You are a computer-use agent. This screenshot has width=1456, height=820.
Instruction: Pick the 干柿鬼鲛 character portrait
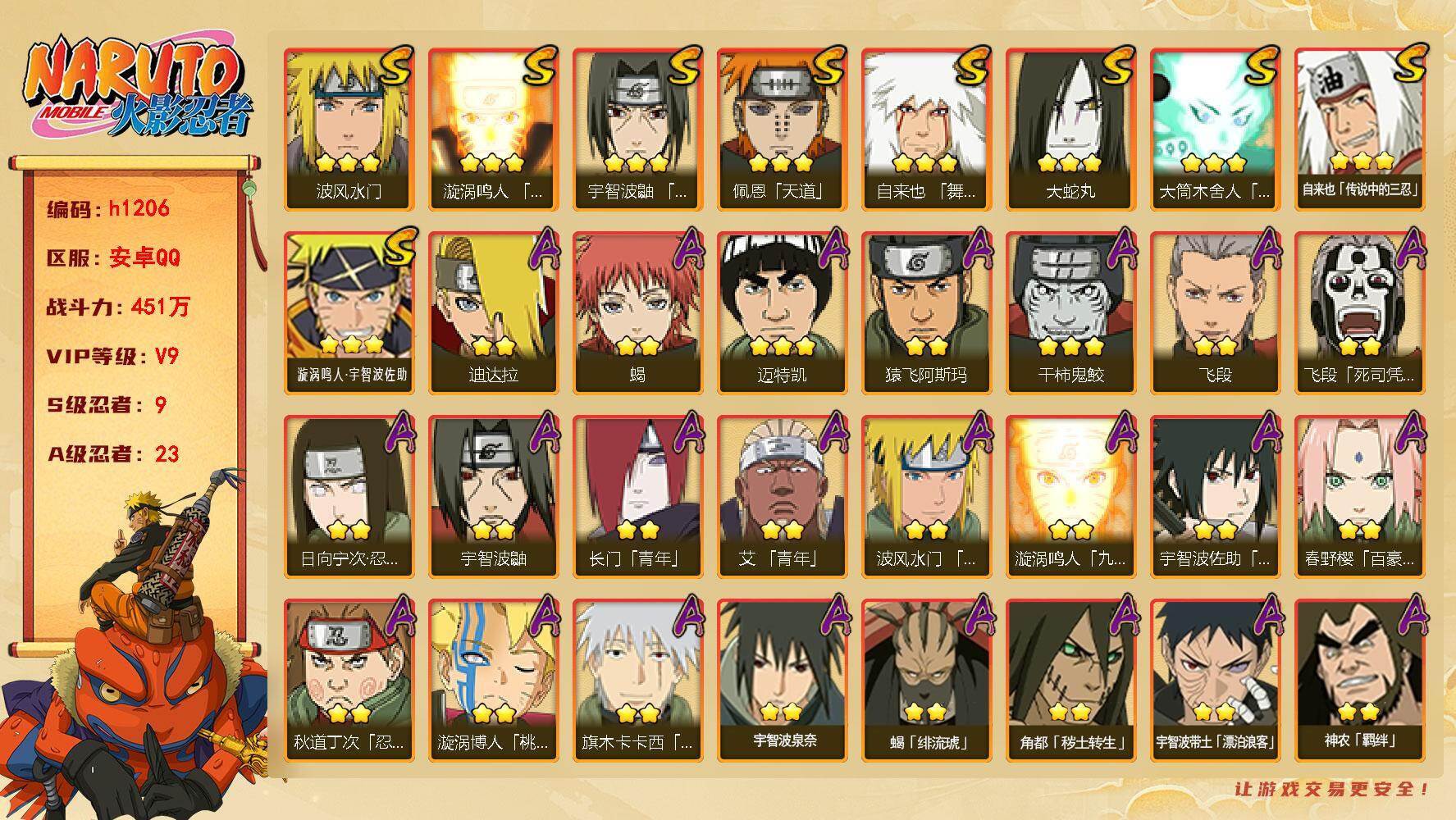click(x=1071, y=313)
